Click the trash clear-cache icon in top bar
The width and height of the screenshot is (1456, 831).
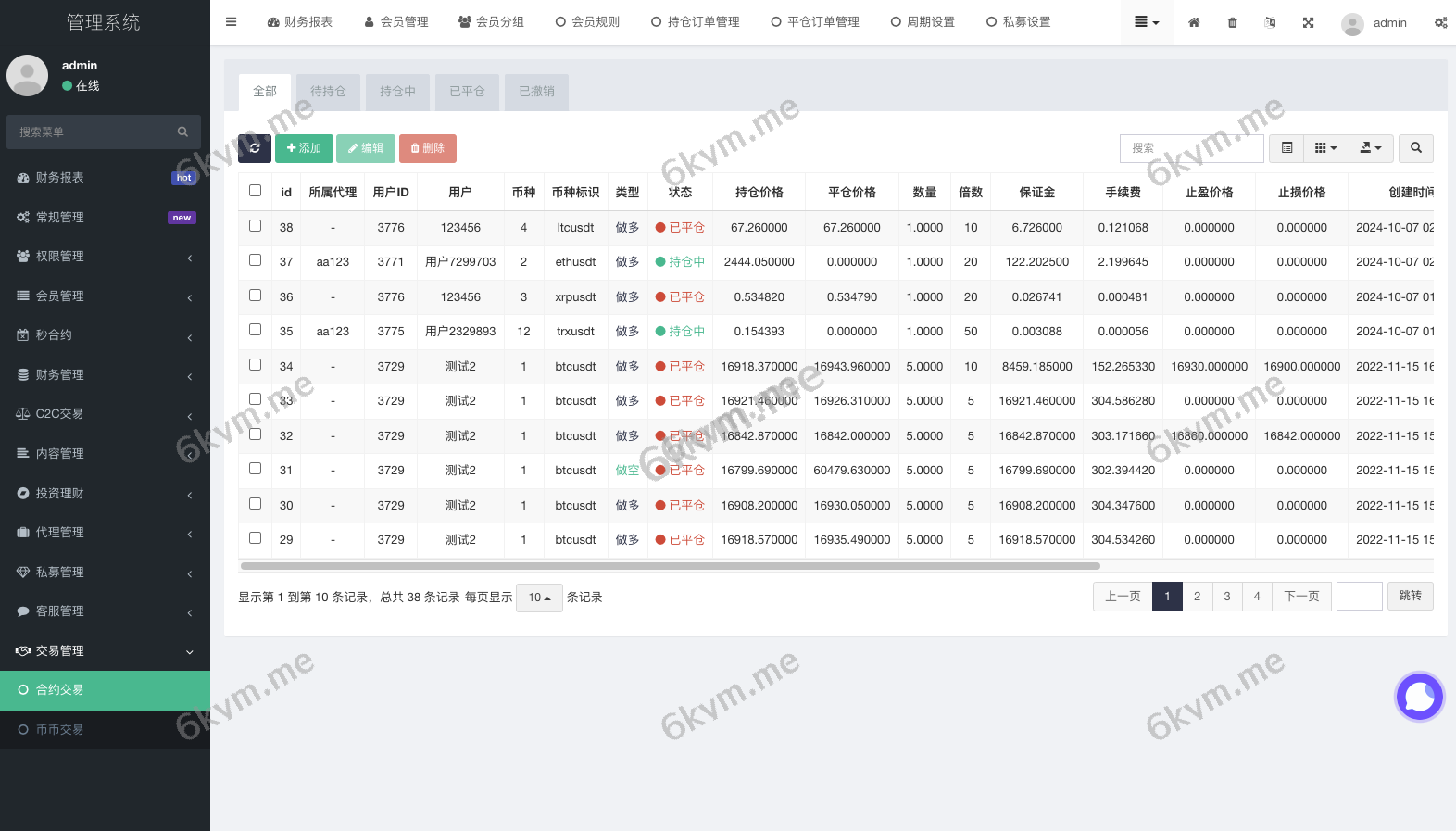(1232, 22)
